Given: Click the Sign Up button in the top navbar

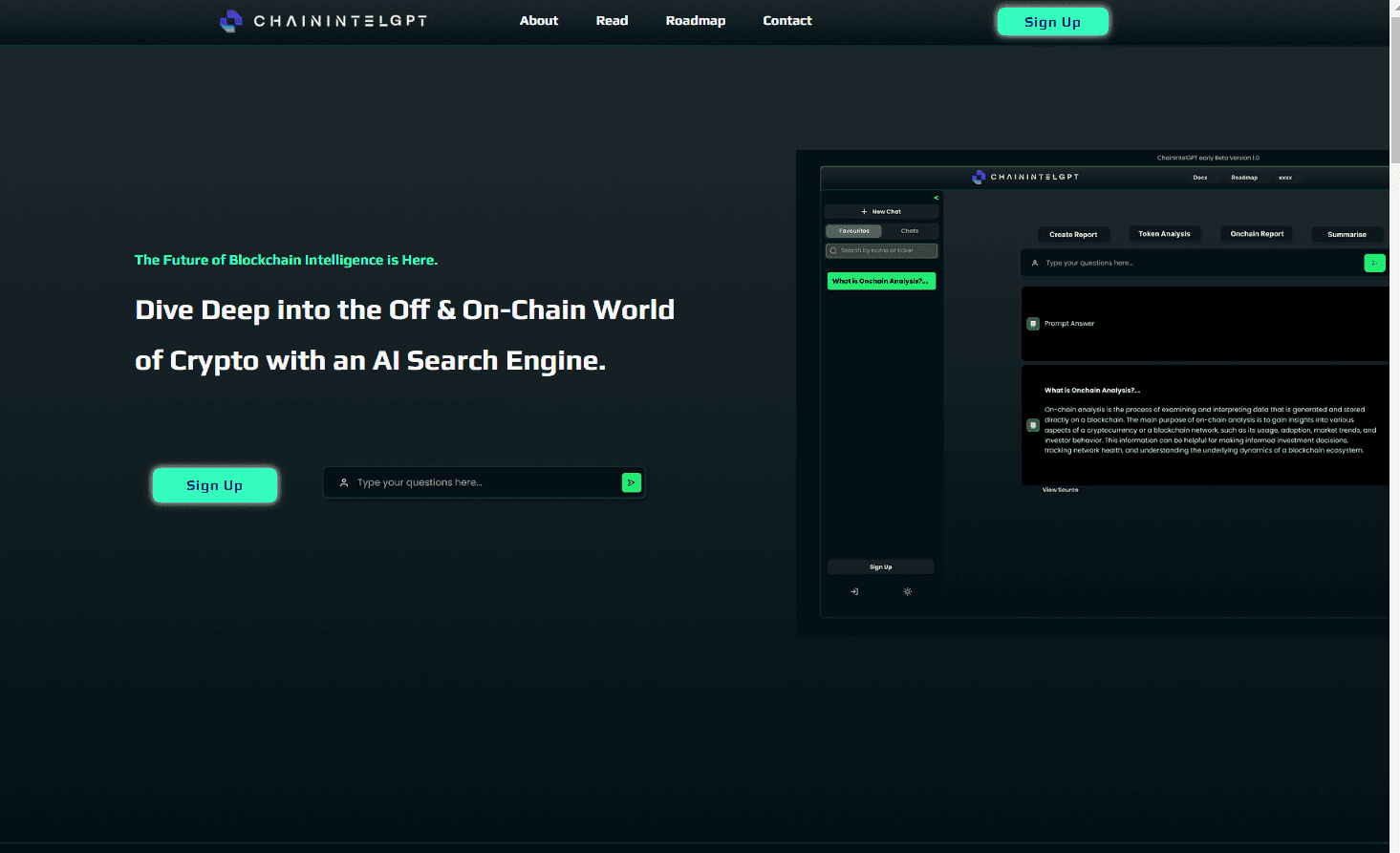Looking at the screenshot, I should 1052,22.
